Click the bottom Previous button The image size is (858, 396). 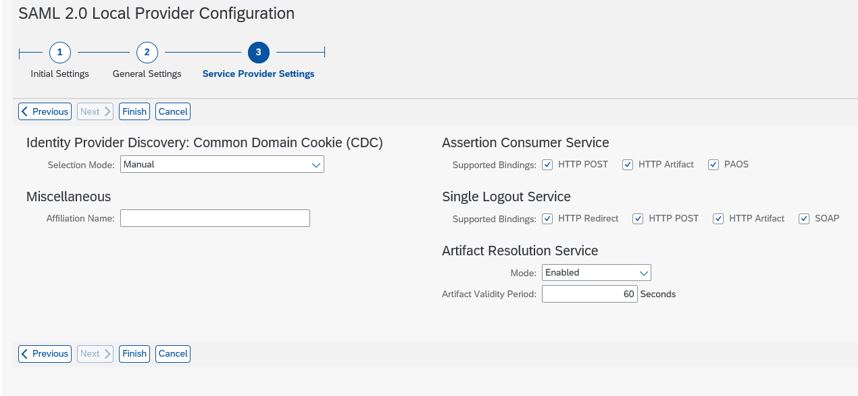point(45,354)
